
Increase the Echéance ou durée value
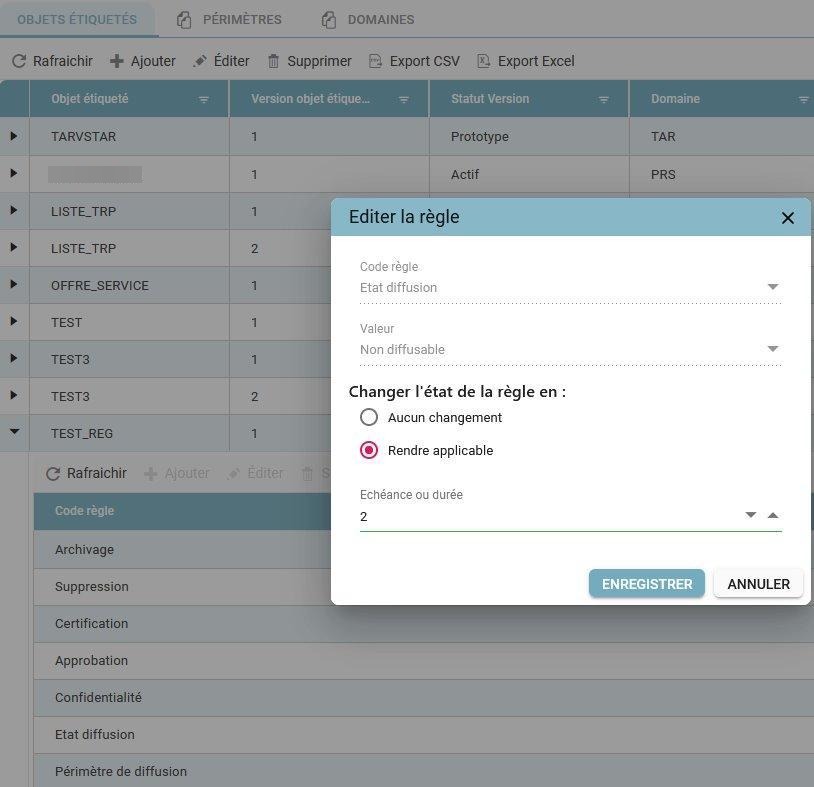point(773,515)
